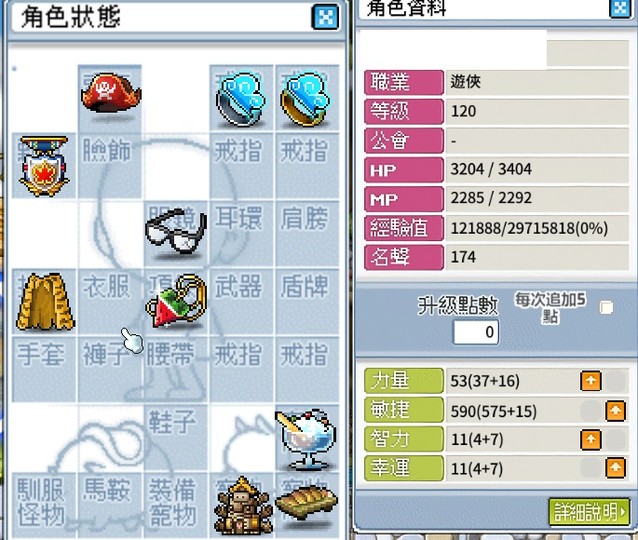Click the silver cloud ring icon
The image size is (638, 540).
coord(241,99)
